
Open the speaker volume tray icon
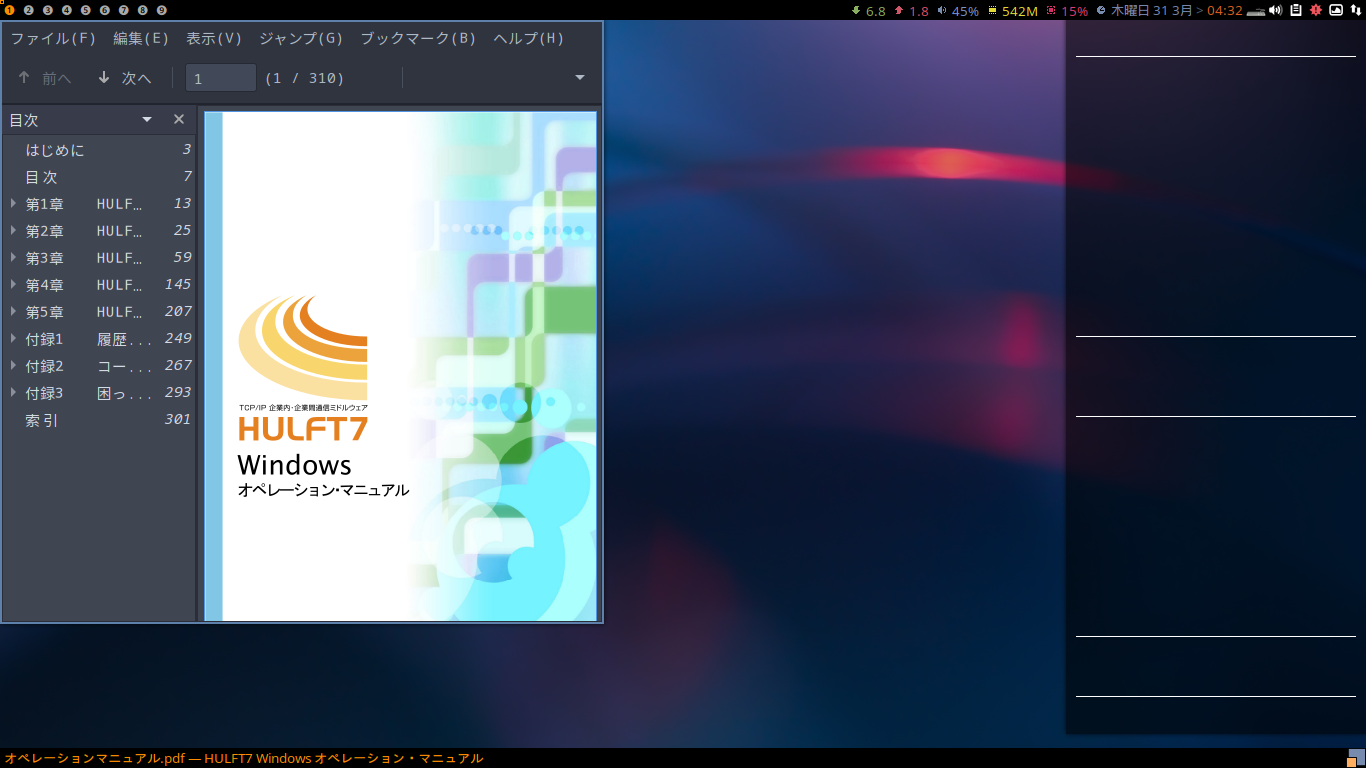click(x=1276, y=10)
